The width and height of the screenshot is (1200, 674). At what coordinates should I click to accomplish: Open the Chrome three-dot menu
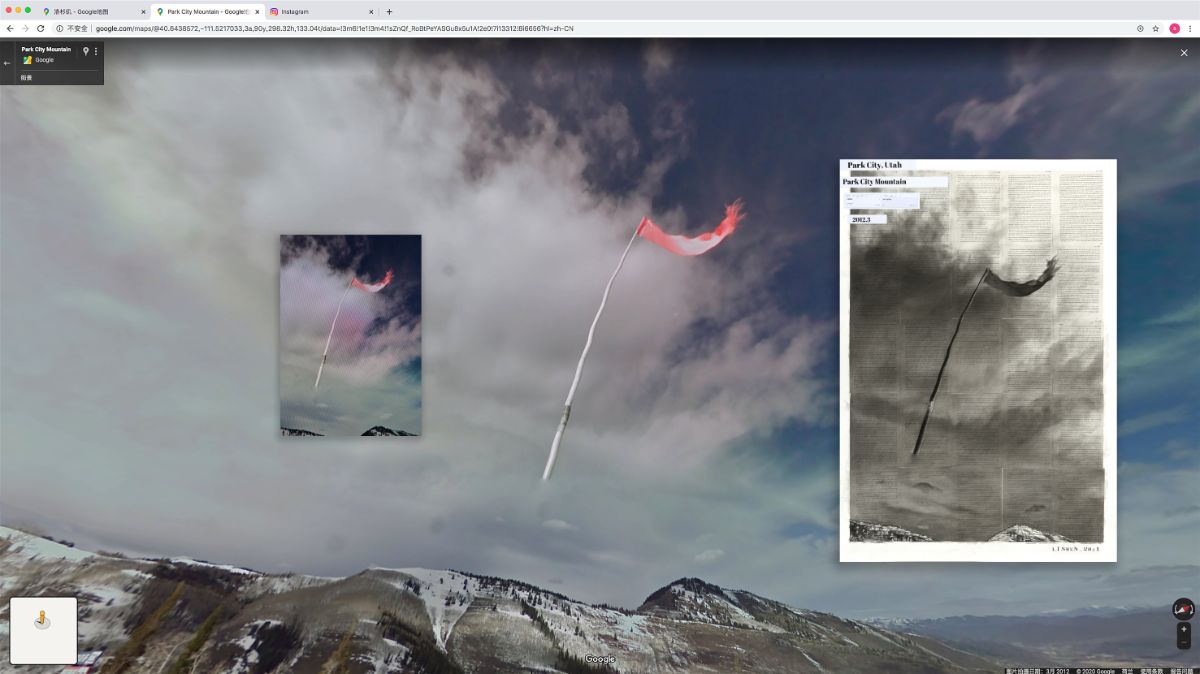pyautogui.click(x=1189, y=28)
